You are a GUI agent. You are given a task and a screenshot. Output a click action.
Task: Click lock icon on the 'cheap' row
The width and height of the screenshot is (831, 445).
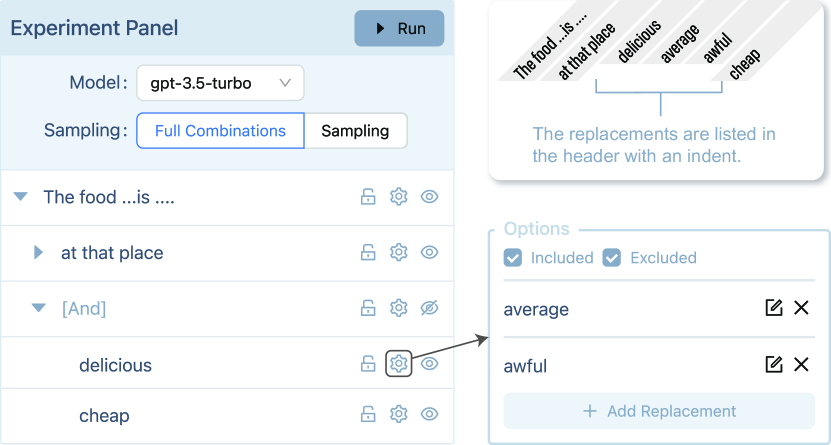(x=368, y=414)
